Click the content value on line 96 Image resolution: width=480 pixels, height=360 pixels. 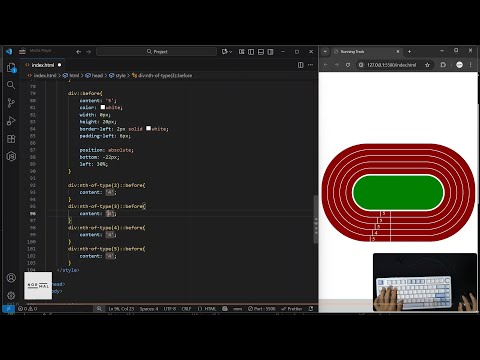110,214
